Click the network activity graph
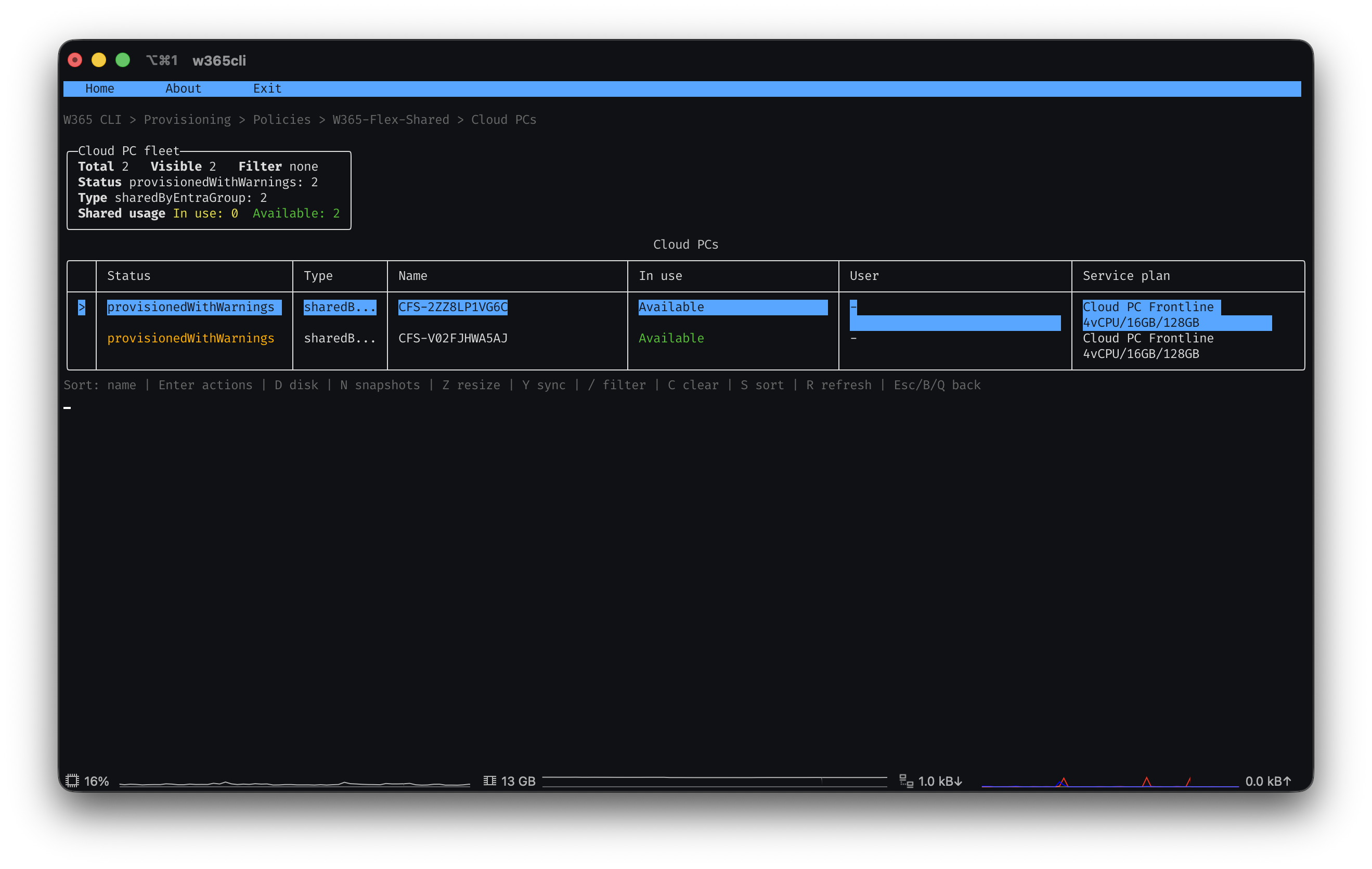Image resolution: width=1372 pixels, height=869 pixels. click(1110, 782)
